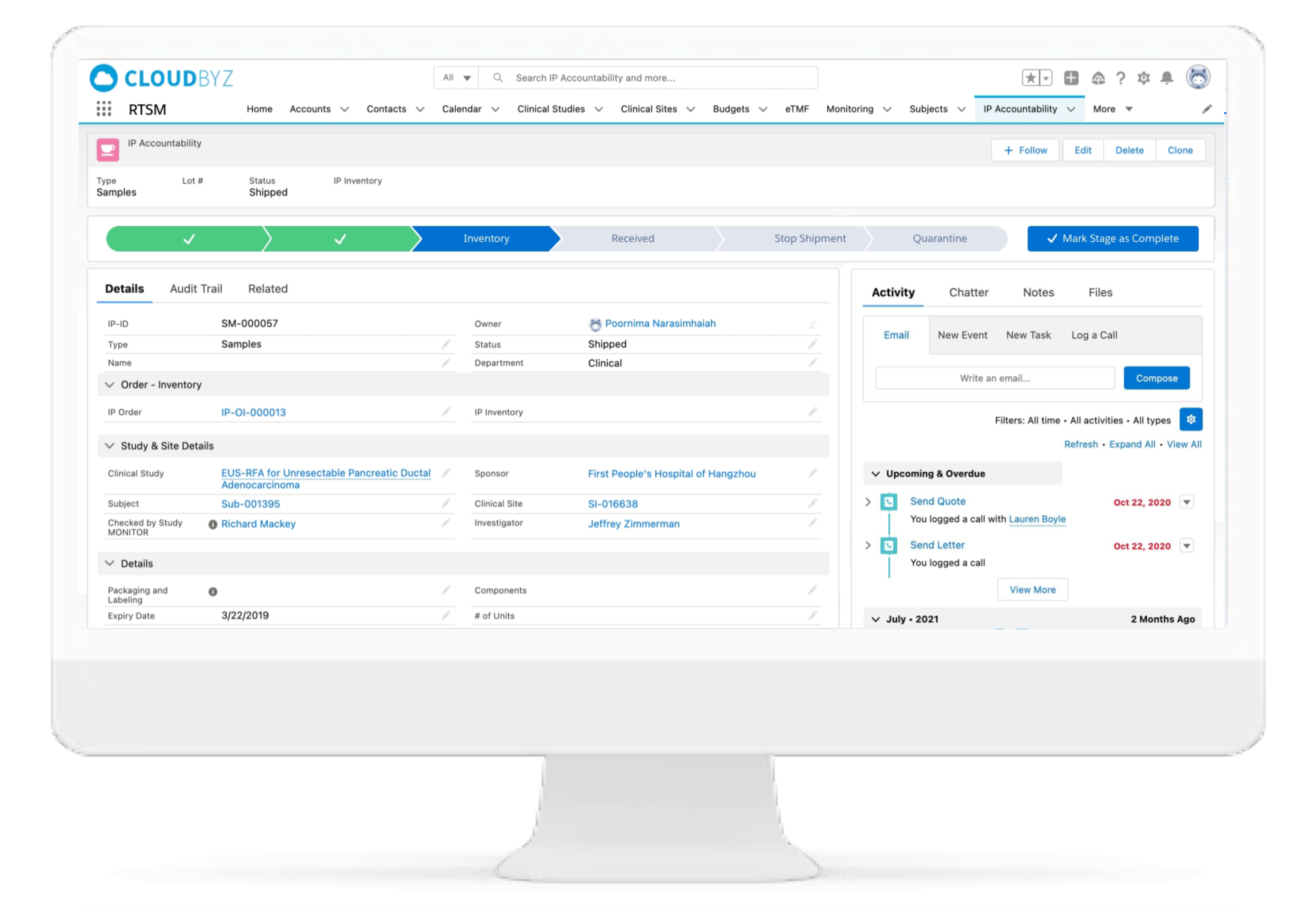Open the search scope All dropdown
This screenshot has height=911, width=1316.
tap(457, 78)
